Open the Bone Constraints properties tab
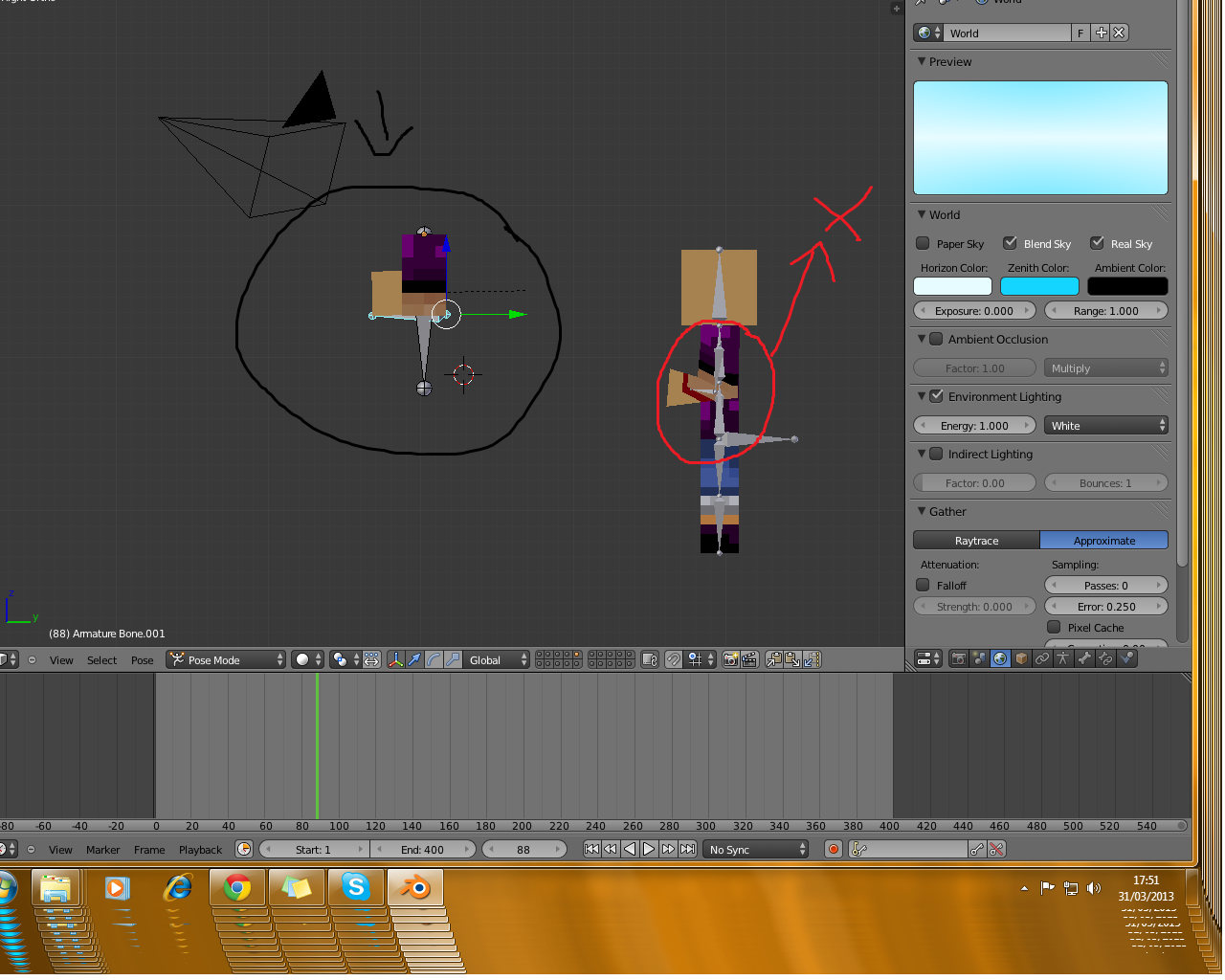This screenshot has height=980, width=1225. 1105,658
